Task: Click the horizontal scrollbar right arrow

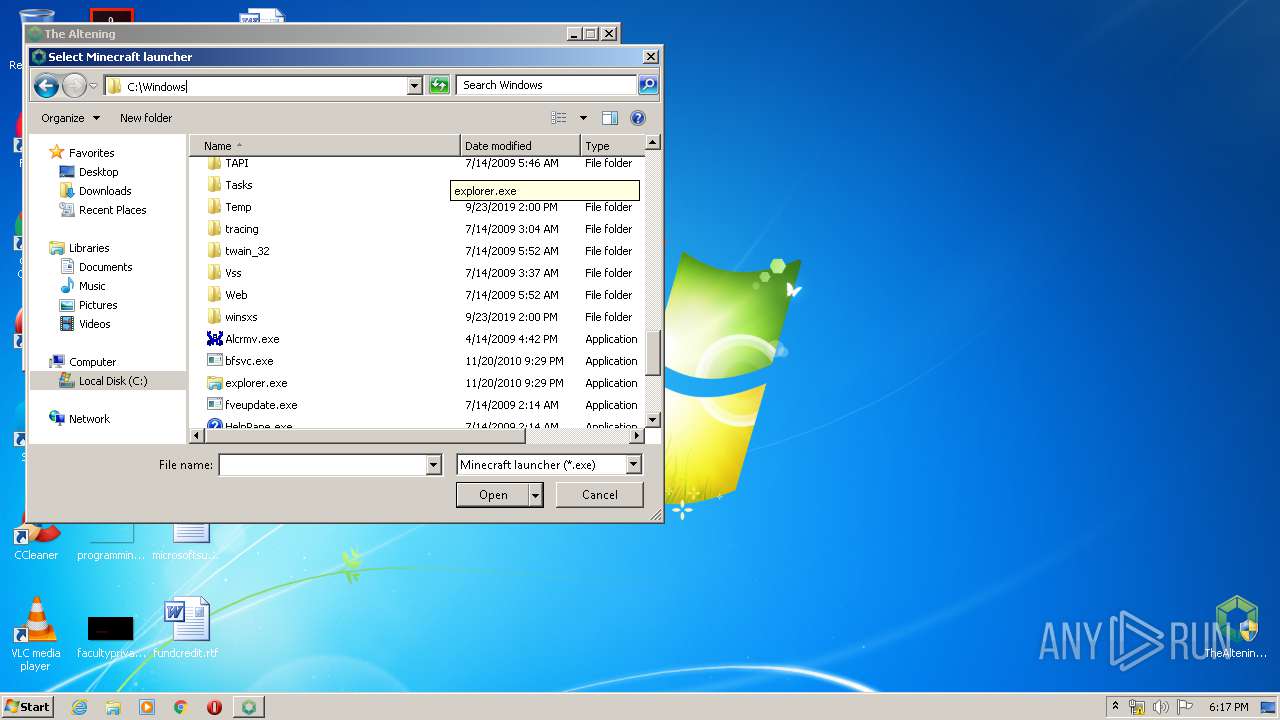Action: [x=636, y=436]
